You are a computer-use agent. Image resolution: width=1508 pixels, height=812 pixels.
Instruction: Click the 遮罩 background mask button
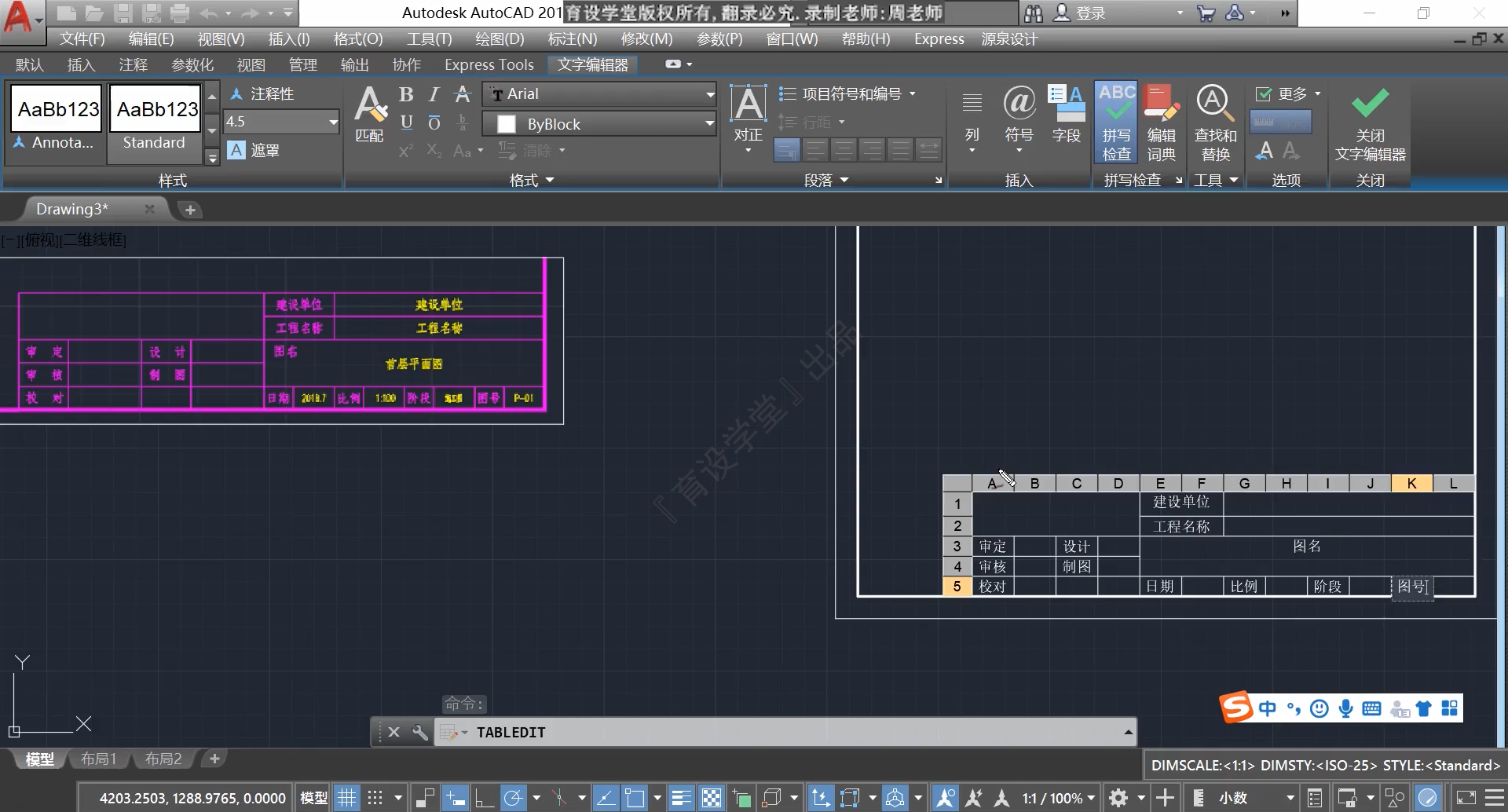pos(254,150)
